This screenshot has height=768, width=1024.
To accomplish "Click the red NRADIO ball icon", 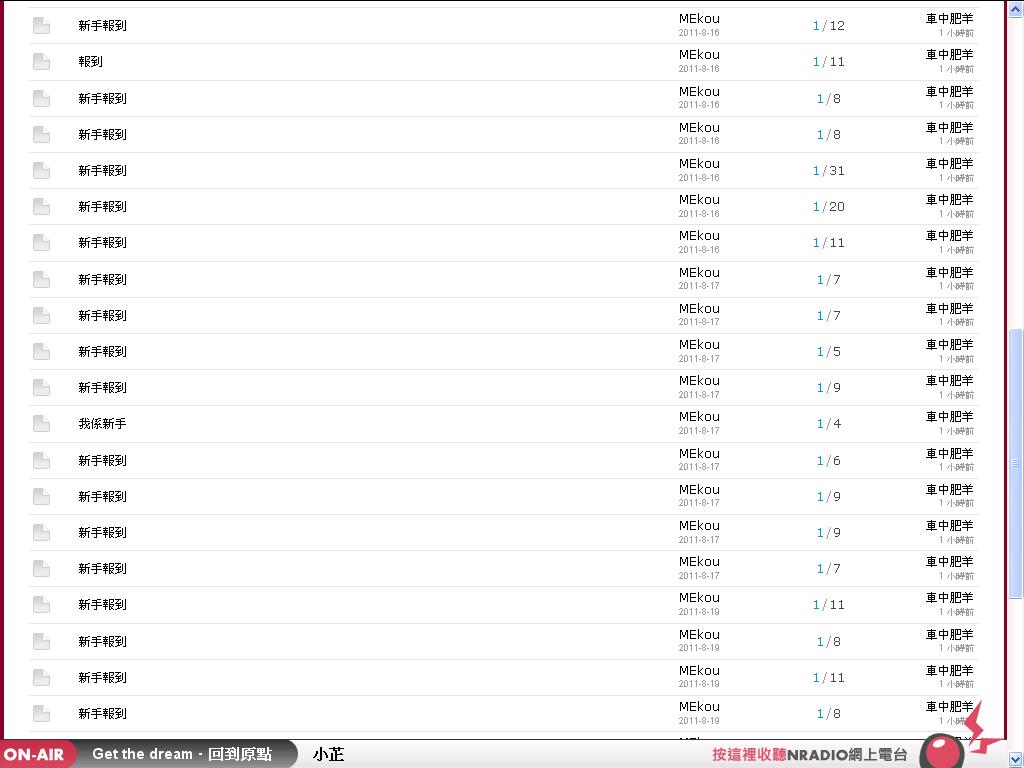I will coord(941,752).
